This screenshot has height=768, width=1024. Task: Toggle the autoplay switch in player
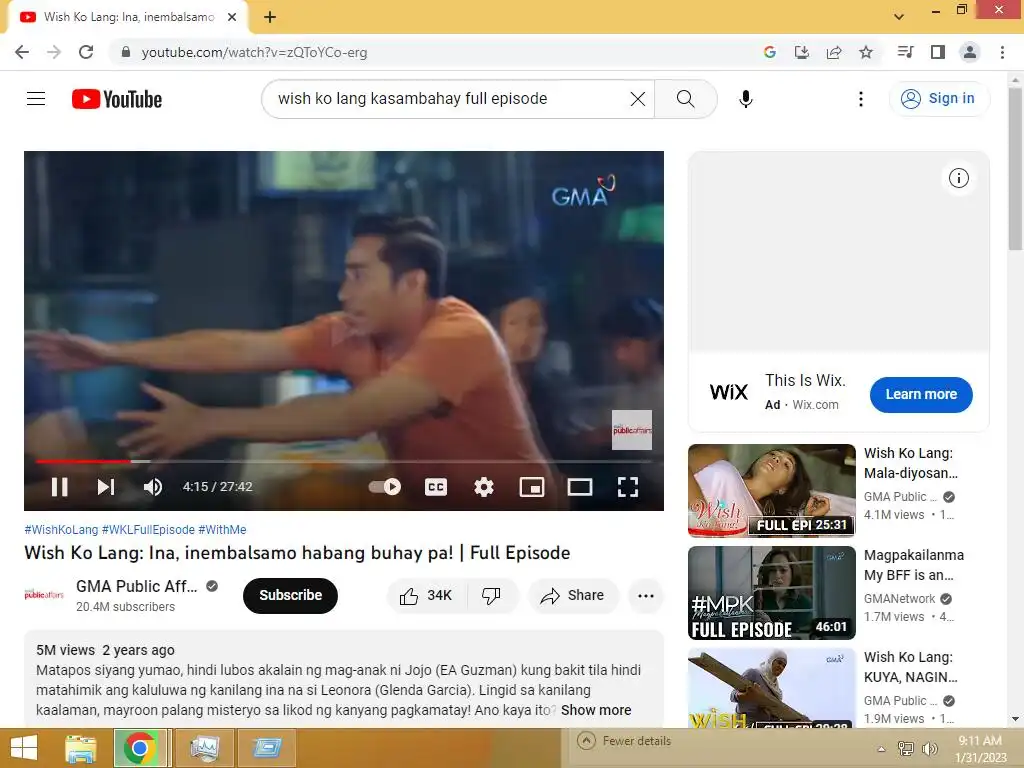(385, 487)
